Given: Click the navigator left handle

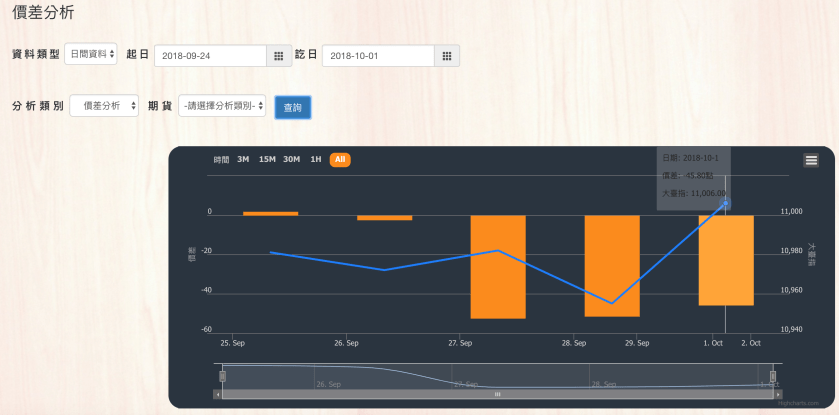Looking at the screenshot, I should [222, 376].
